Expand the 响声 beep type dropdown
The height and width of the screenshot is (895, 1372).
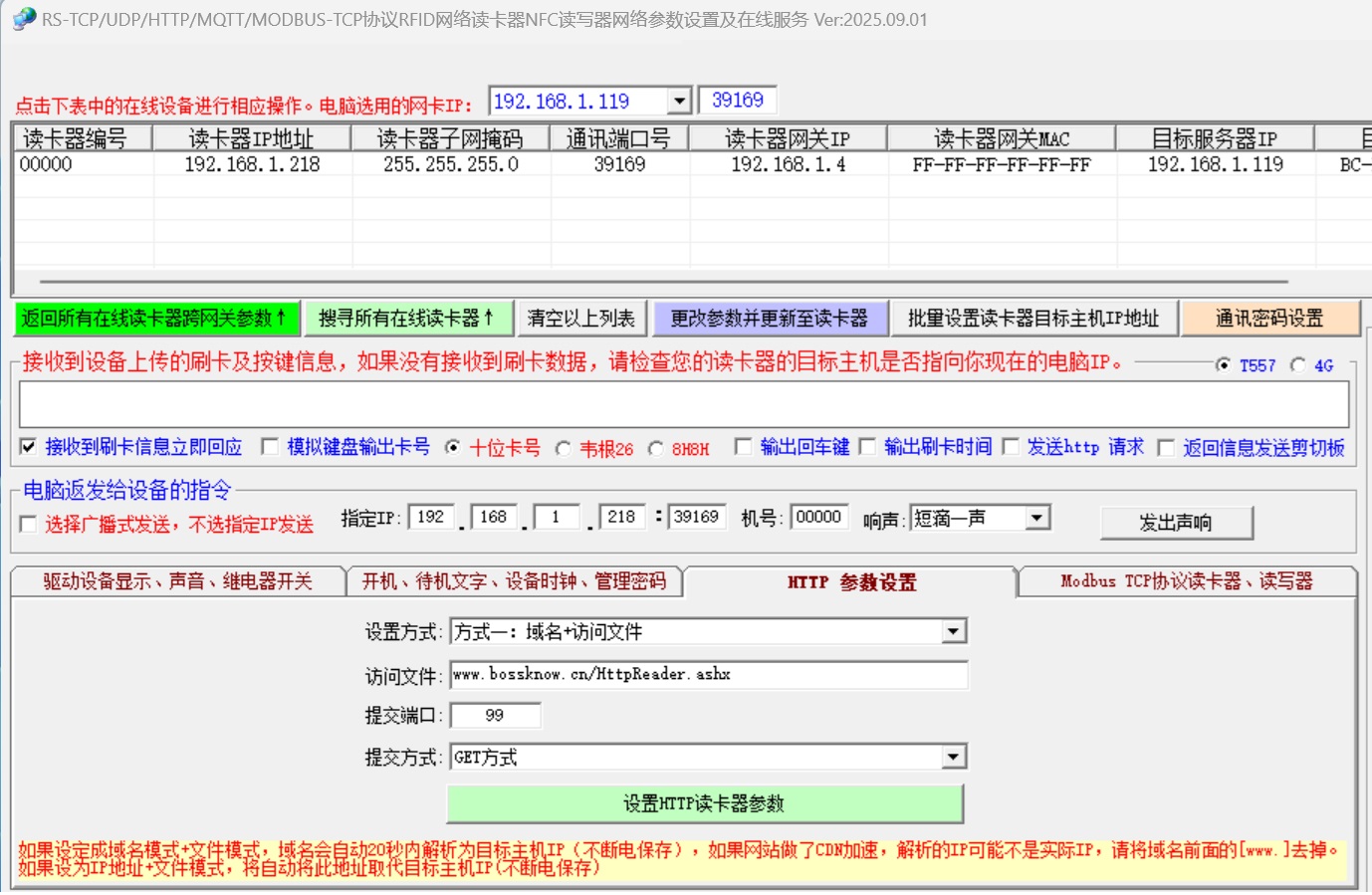(x=1036, y=518)
